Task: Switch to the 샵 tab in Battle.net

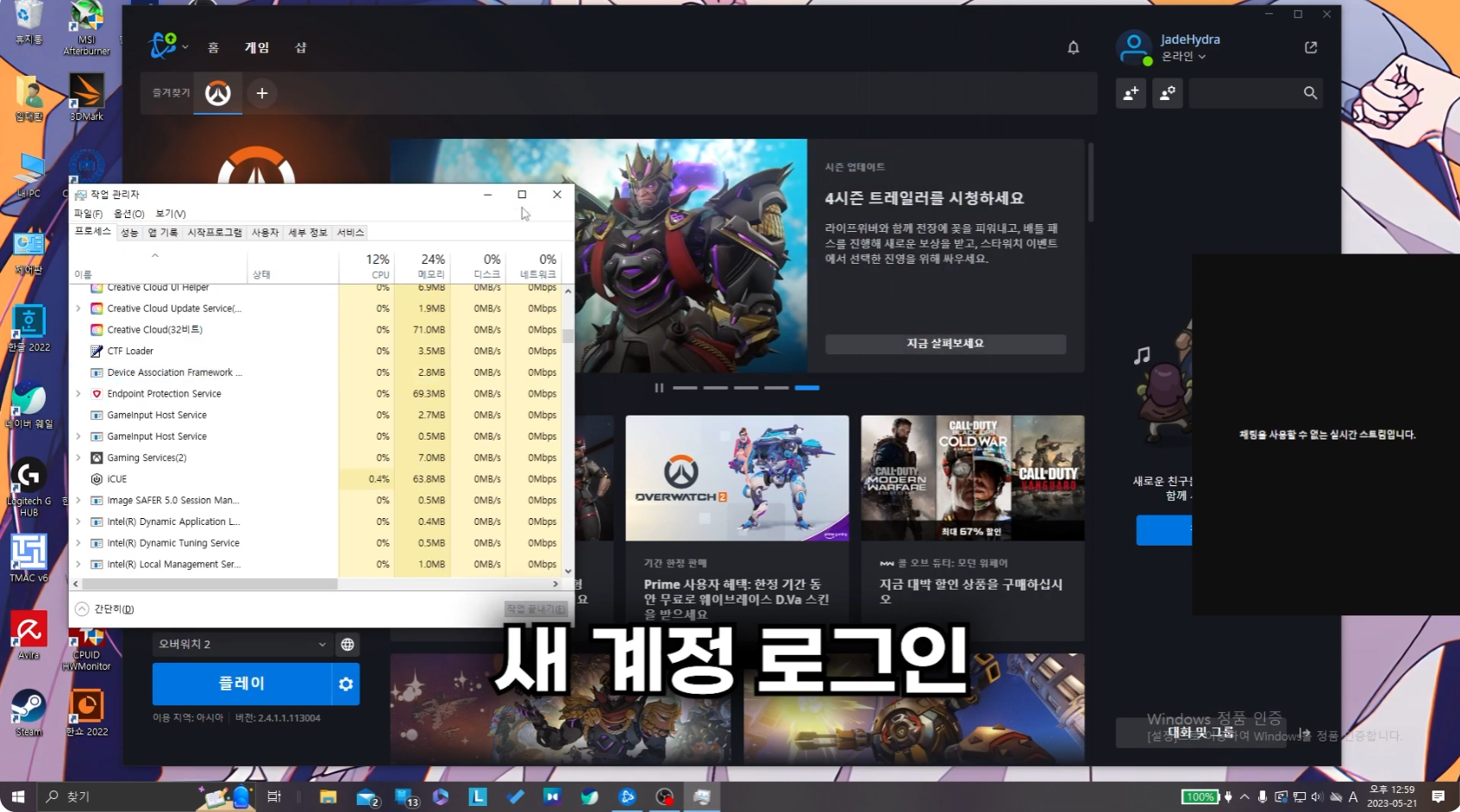Action: pyautogui.click(x=300, y=47)
